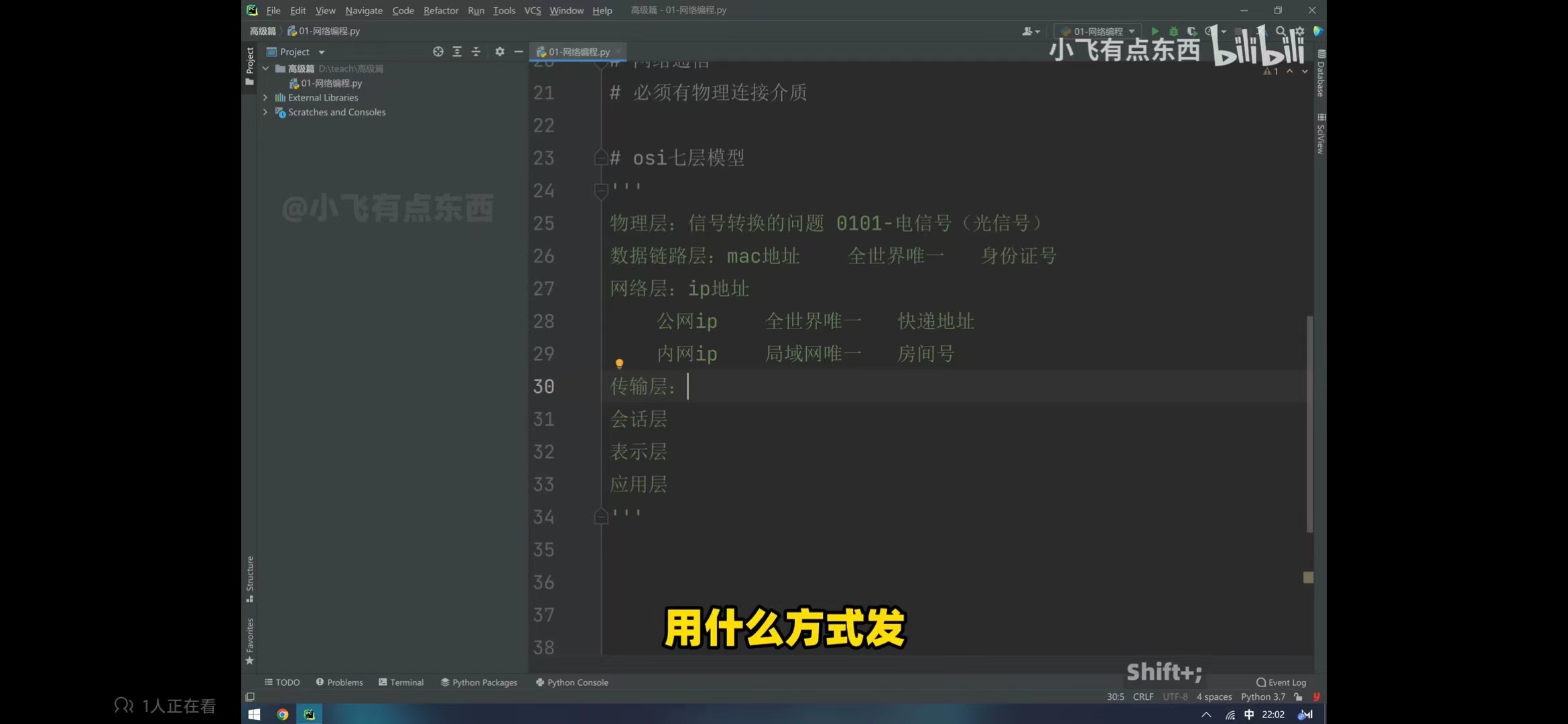
Task: Toggle the Database side panel
Action: [x=1320, y=74]
